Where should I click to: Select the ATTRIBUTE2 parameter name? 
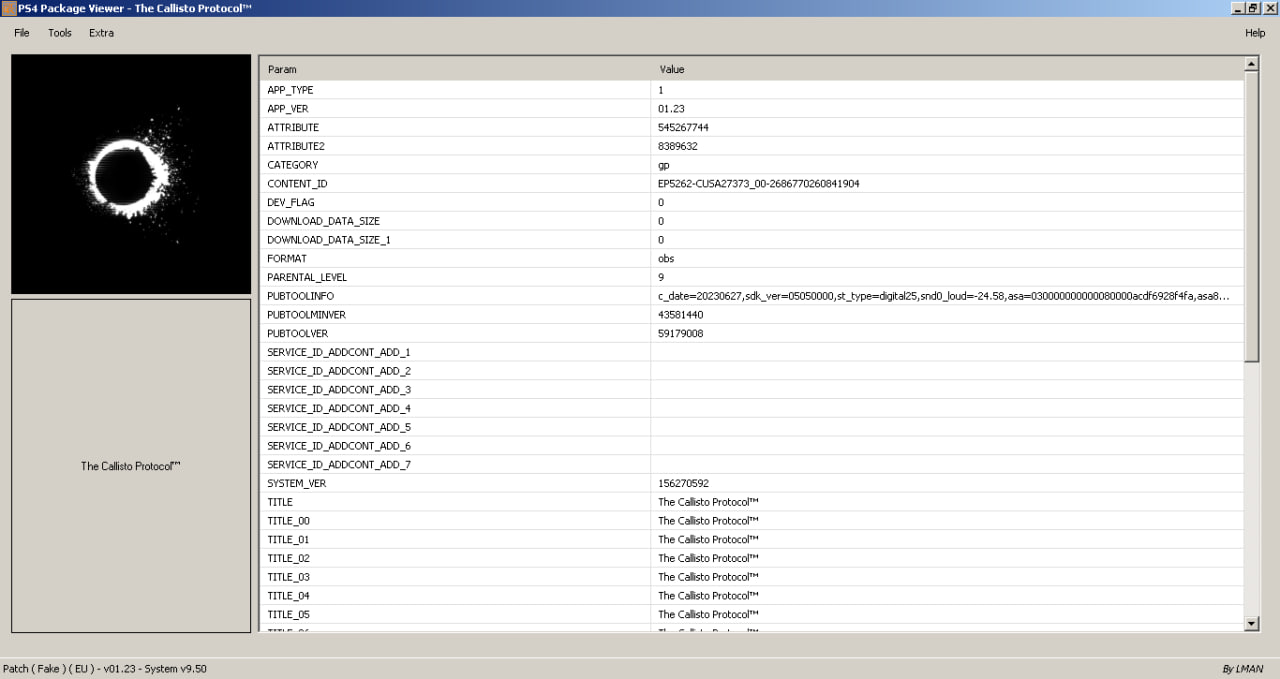(296, 146)
